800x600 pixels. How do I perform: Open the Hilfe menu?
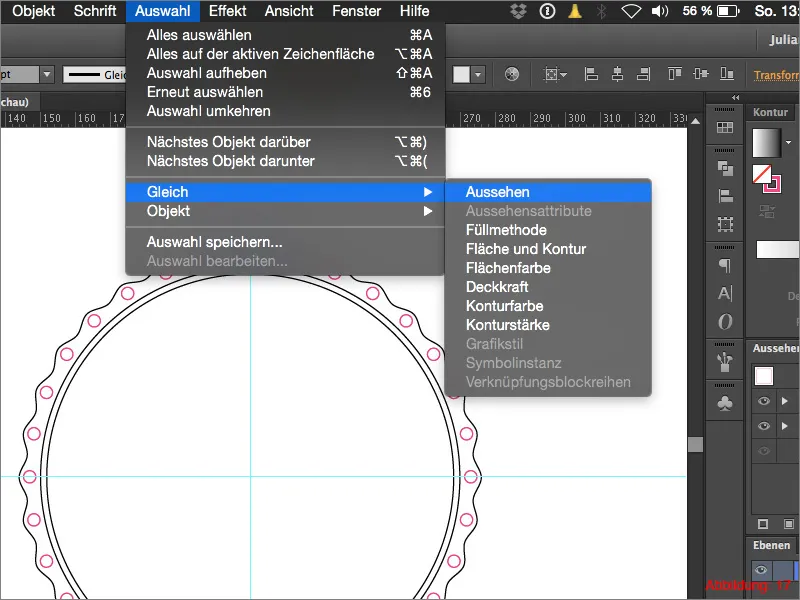click(414, 11)
